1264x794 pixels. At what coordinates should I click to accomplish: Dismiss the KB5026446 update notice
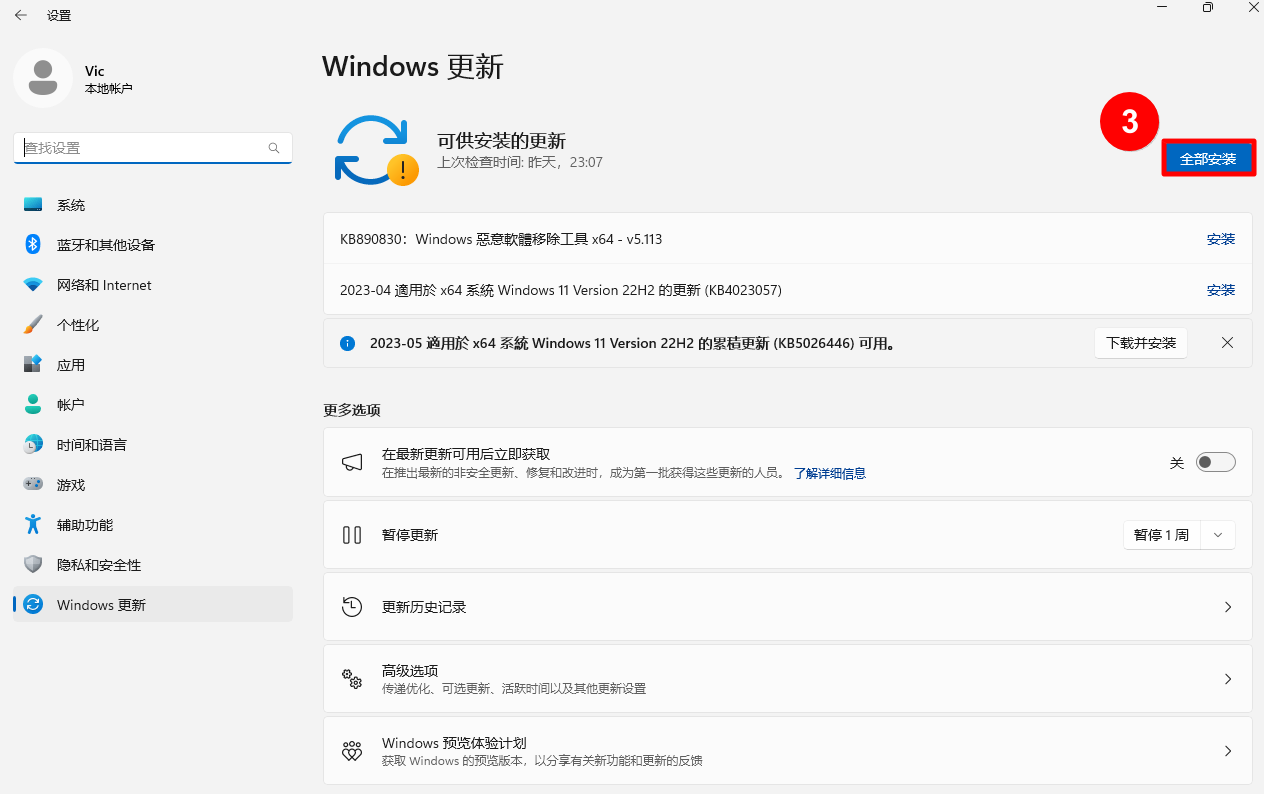click(x=1227, y=343)
